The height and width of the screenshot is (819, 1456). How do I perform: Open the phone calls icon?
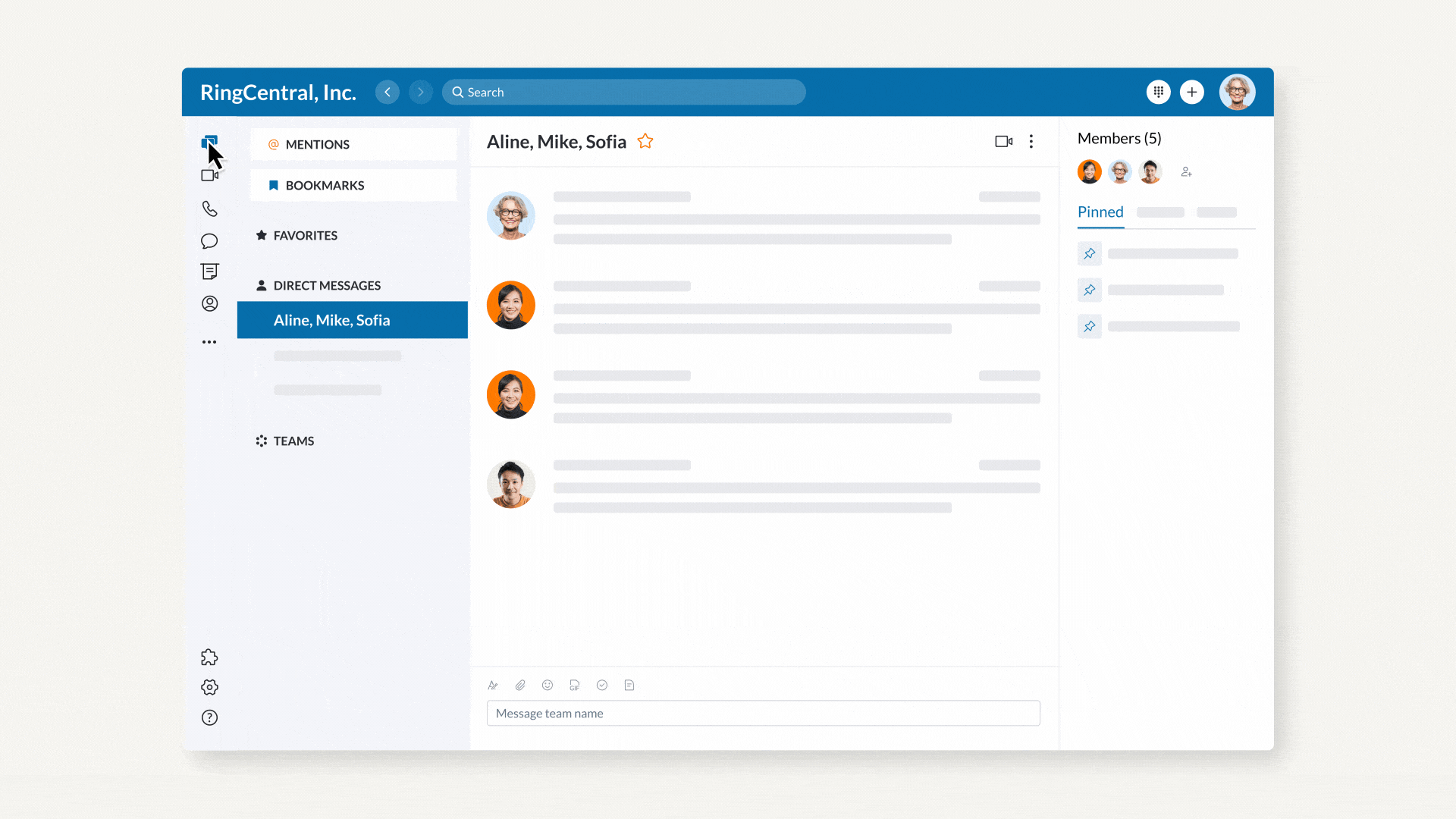209,209
